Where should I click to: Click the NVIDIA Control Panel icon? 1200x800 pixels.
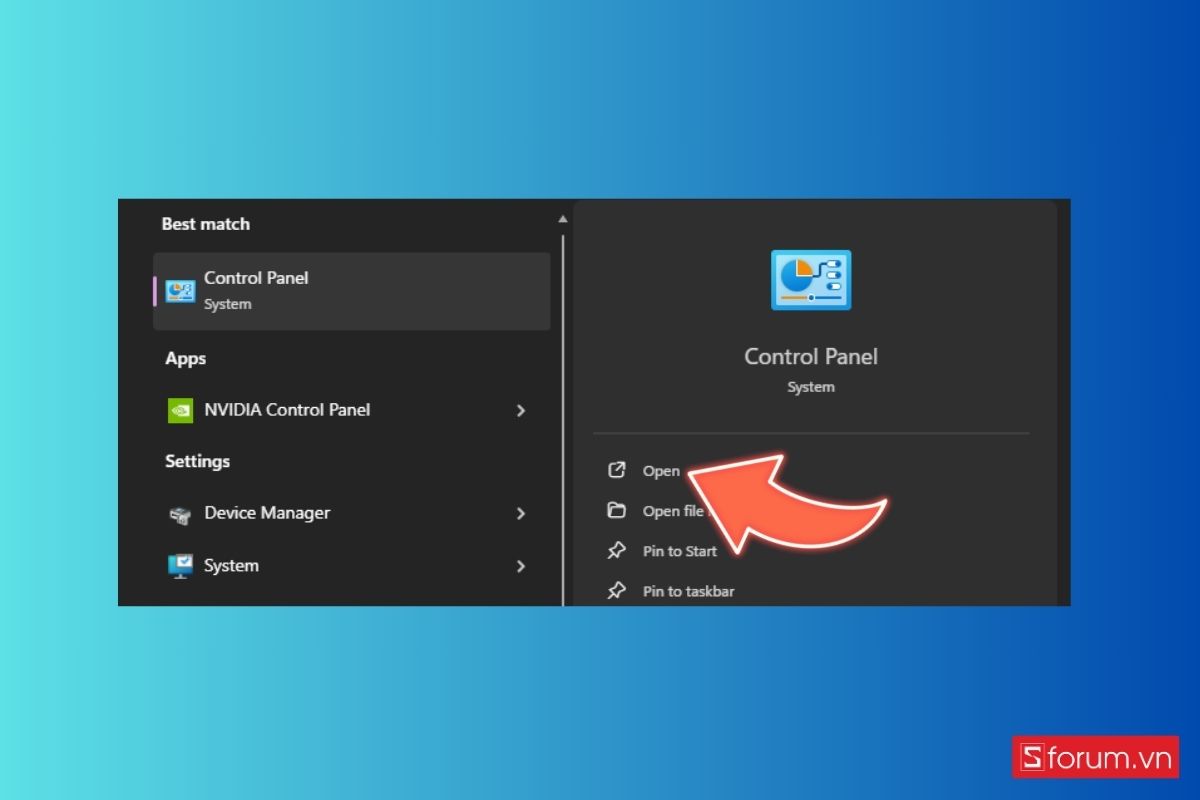click(x=180, y=410)
